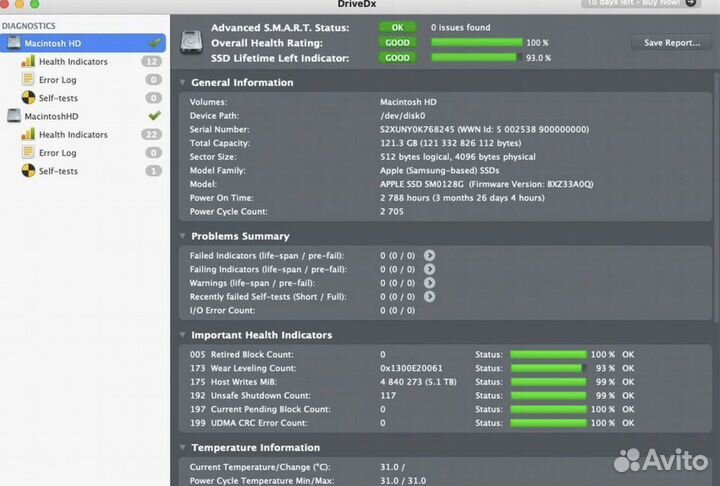
Task: Click the Host Writes value 4 840 273 (5.1 TB)
Action: [418, 382]
